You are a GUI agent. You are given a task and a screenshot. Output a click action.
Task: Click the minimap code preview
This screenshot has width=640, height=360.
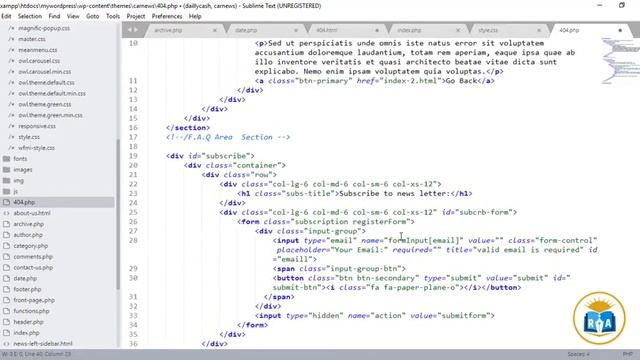620,60
